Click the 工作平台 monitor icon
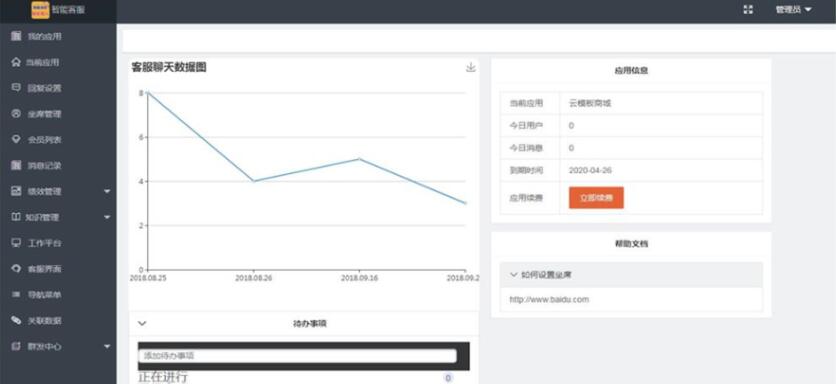The width and height of the screenshot is (836, 384). 16,243
